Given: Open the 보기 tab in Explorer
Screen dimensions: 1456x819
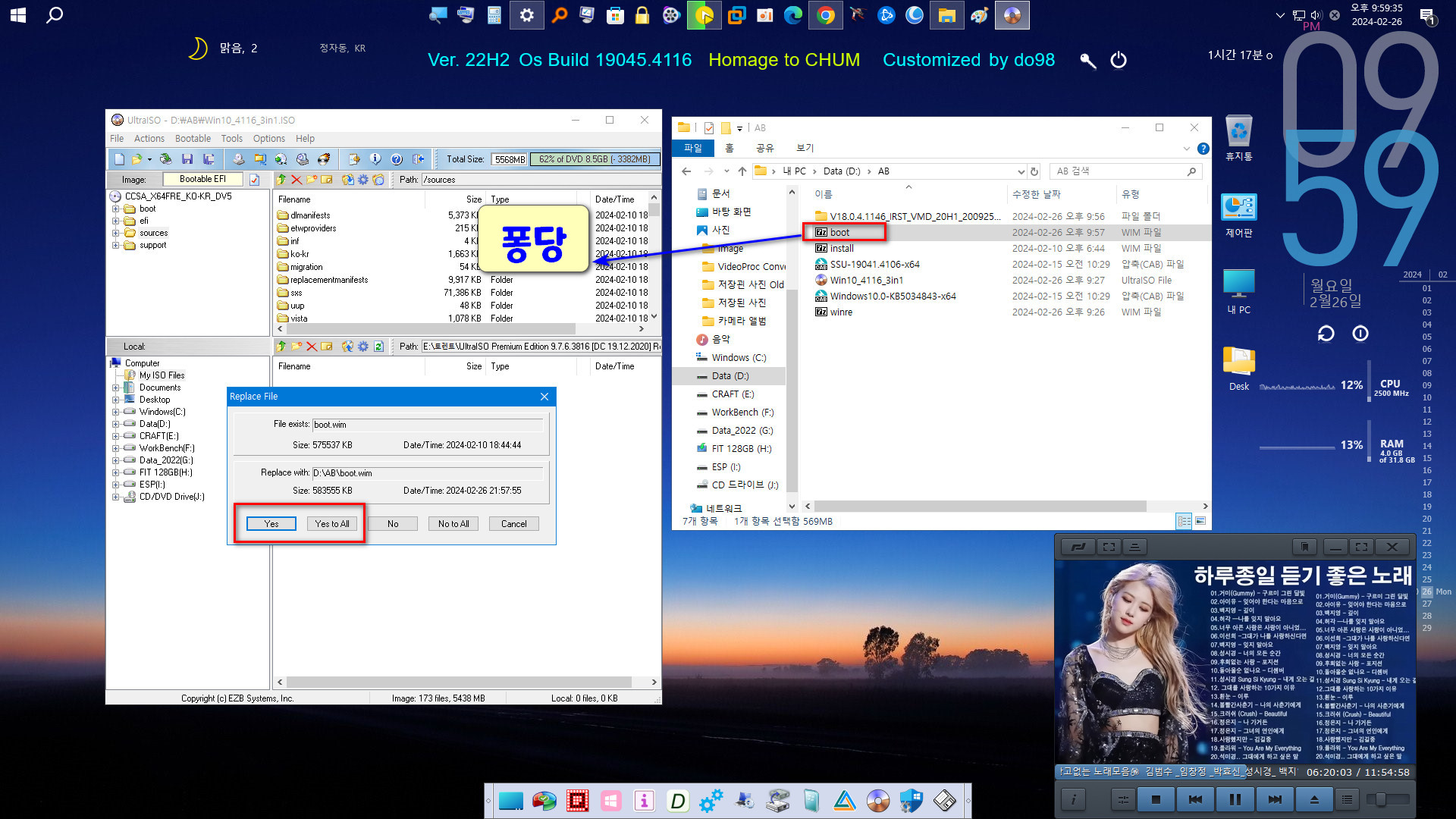Looking at the screenshot, I should [805, 148].
